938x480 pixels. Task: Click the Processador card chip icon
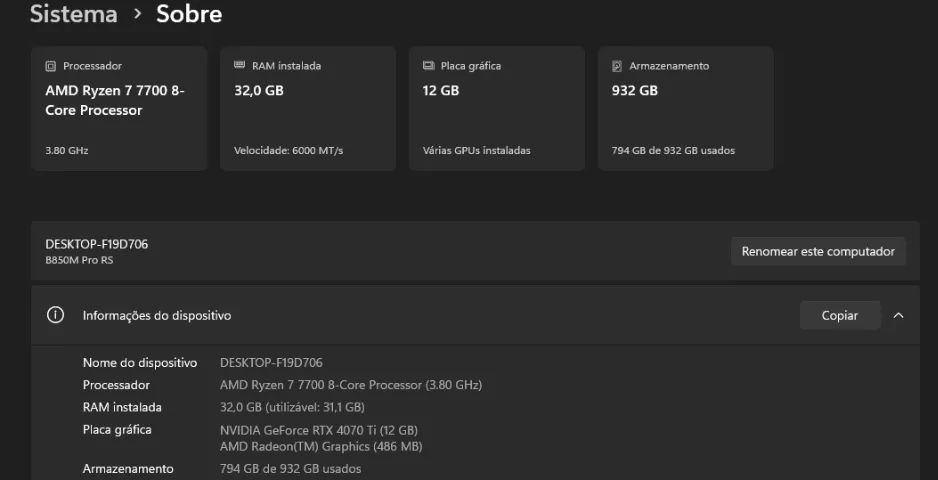tap(51, 66)
